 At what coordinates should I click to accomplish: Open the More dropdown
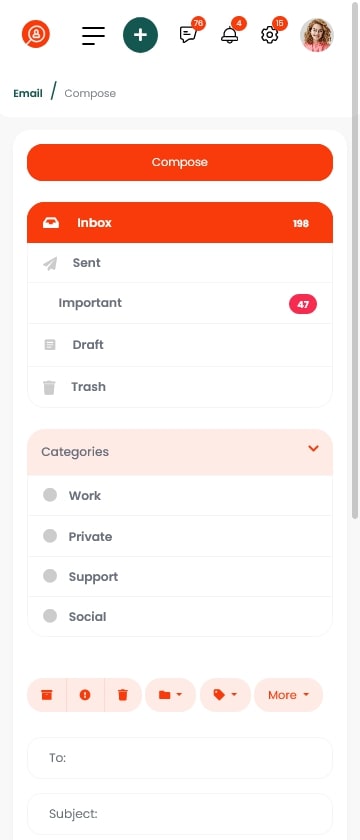click(289, 695)
